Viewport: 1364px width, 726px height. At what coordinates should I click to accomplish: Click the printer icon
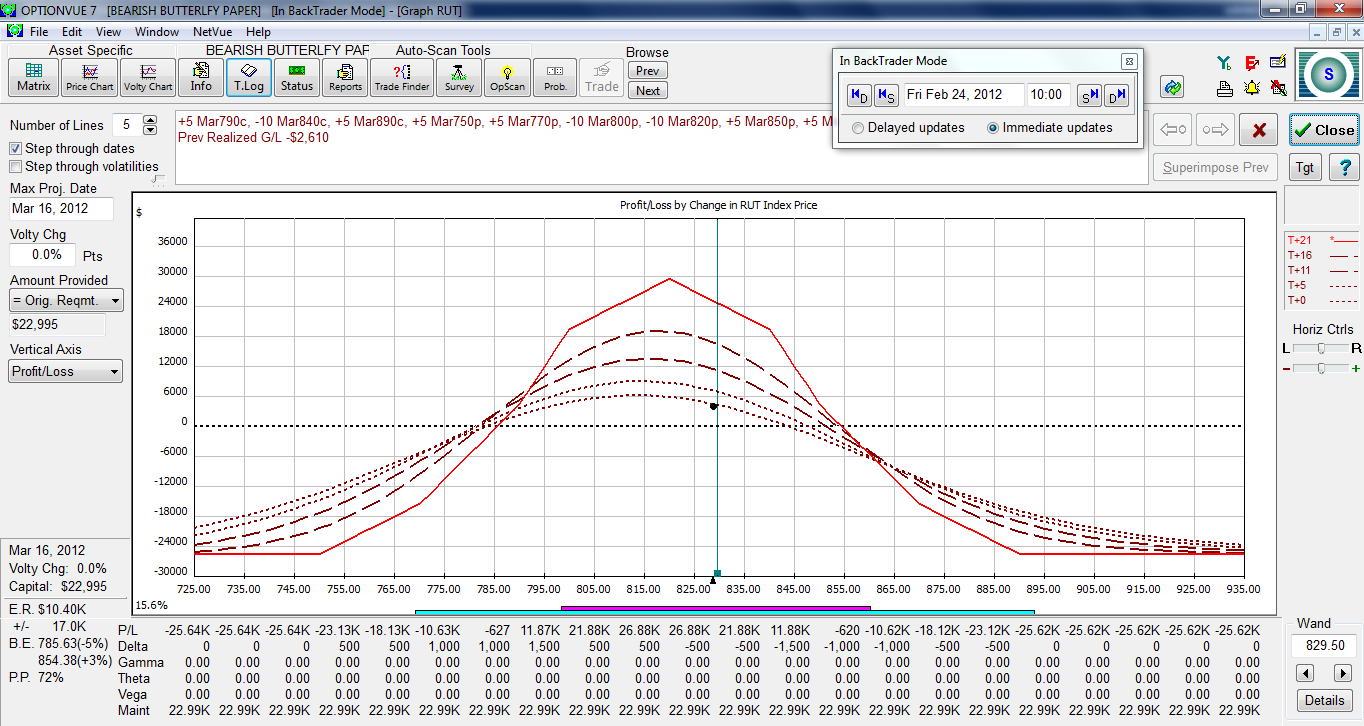click(x=1224, y=88)
